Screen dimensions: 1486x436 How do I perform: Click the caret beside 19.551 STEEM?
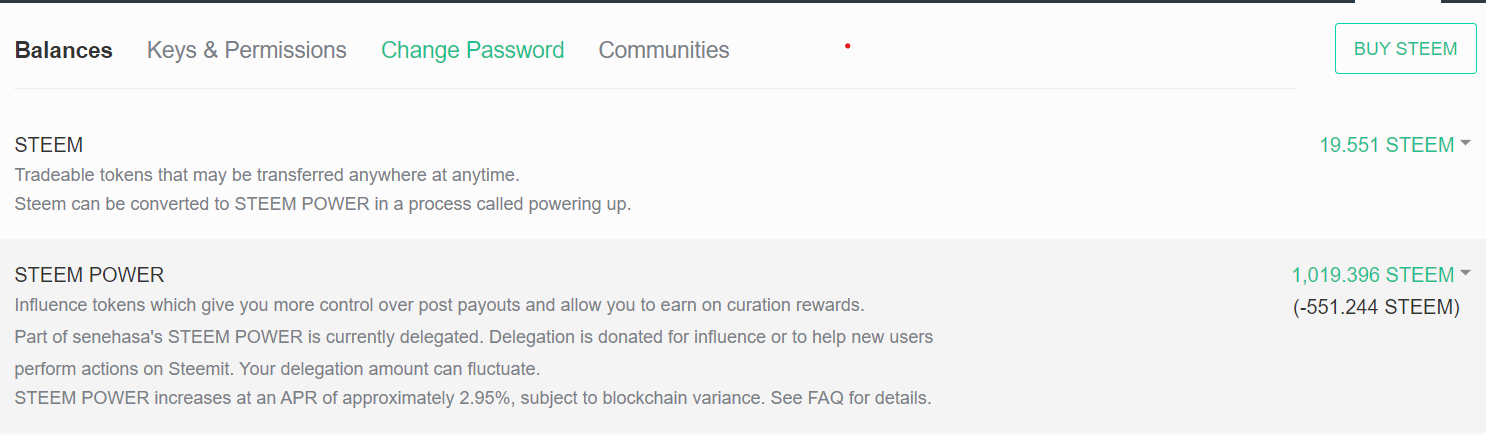pyautogui.click(x=1465, y=143)
